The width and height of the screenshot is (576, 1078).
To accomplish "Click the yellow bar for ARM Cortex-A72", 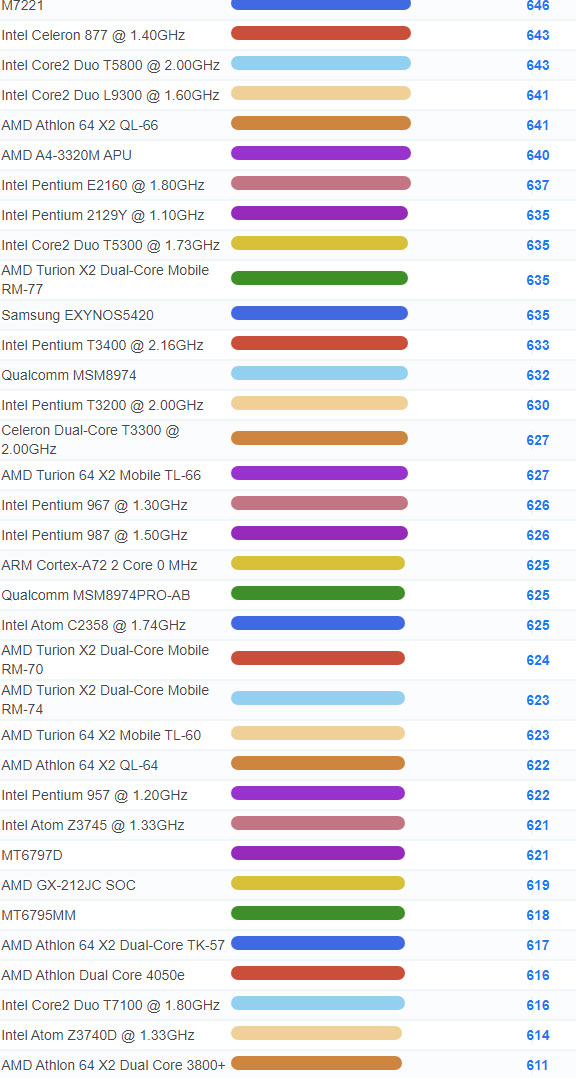I will click(x=318, y=563).
